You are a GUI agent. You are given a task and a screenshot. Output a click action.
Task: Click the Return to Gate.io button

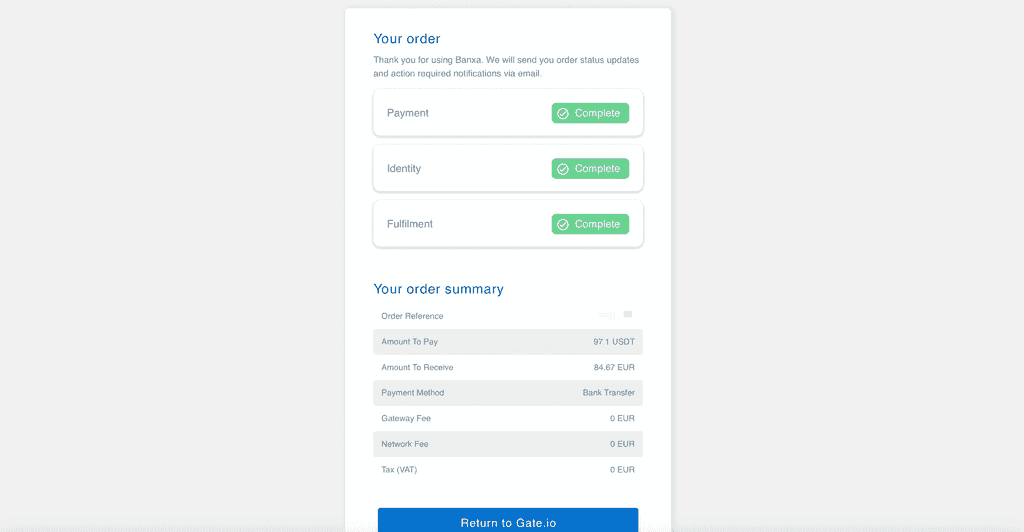click(x=507, y=522)
